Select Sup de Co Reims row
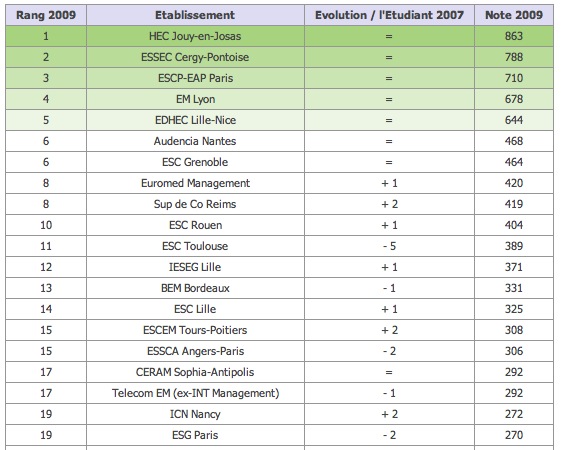The height and width of the screenshot is (450, 564). pyautogui.click(x=279, y=204)
